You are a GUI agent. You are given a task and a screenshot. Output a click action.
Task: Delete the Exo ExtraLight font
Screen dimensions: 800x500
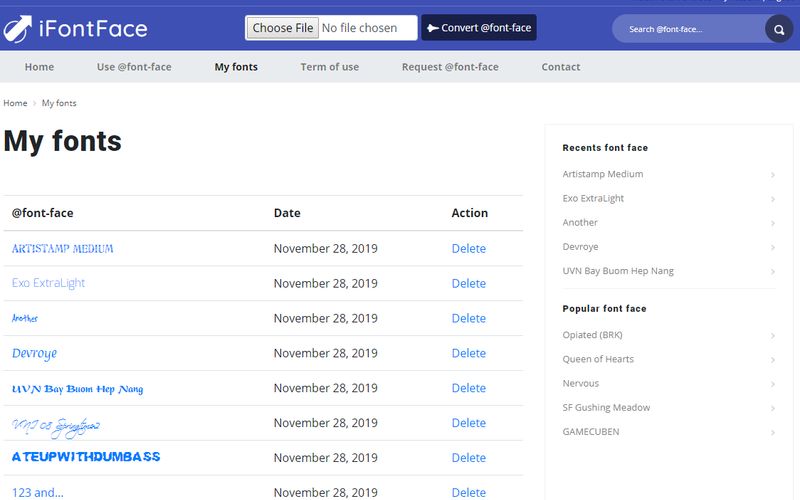coord(468,283)
